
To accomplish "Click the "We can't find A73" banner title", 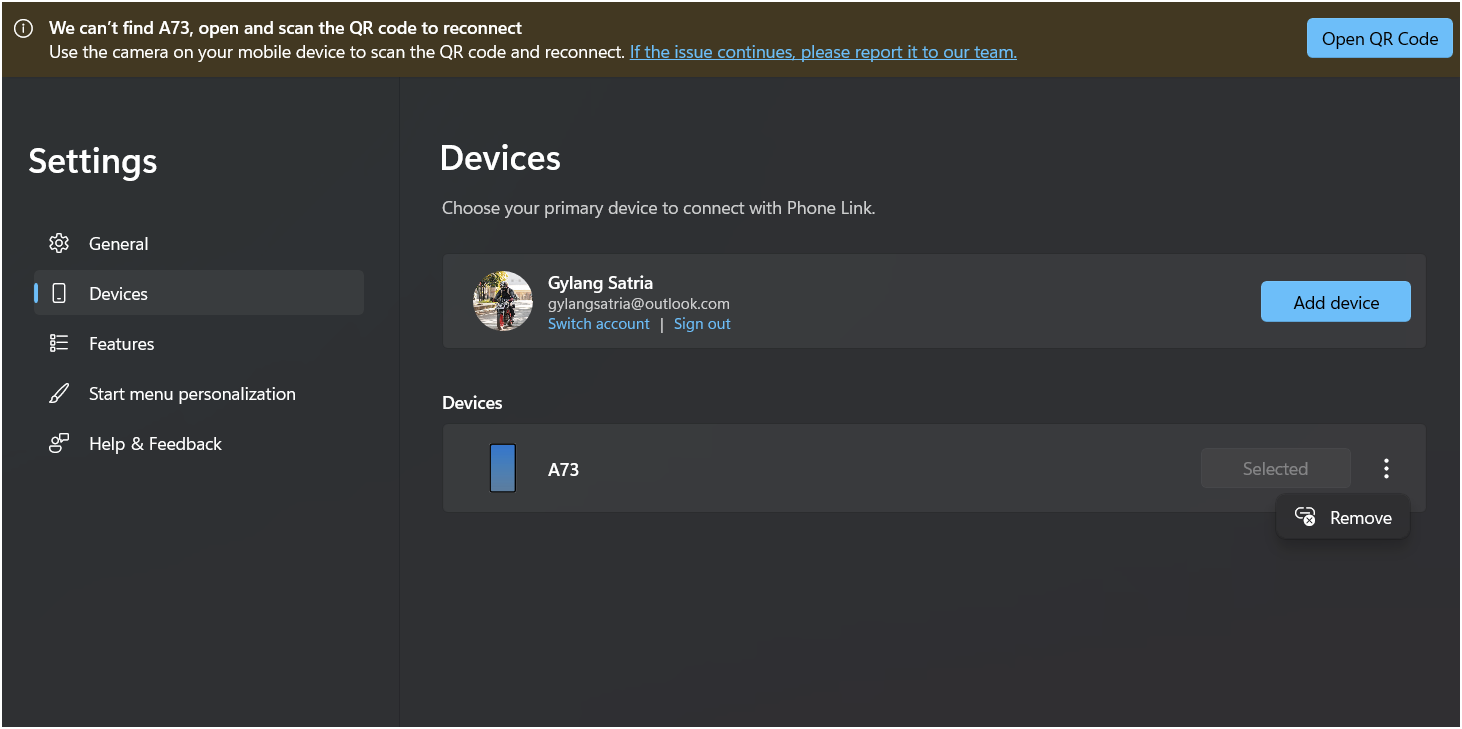I will [285, 28].
